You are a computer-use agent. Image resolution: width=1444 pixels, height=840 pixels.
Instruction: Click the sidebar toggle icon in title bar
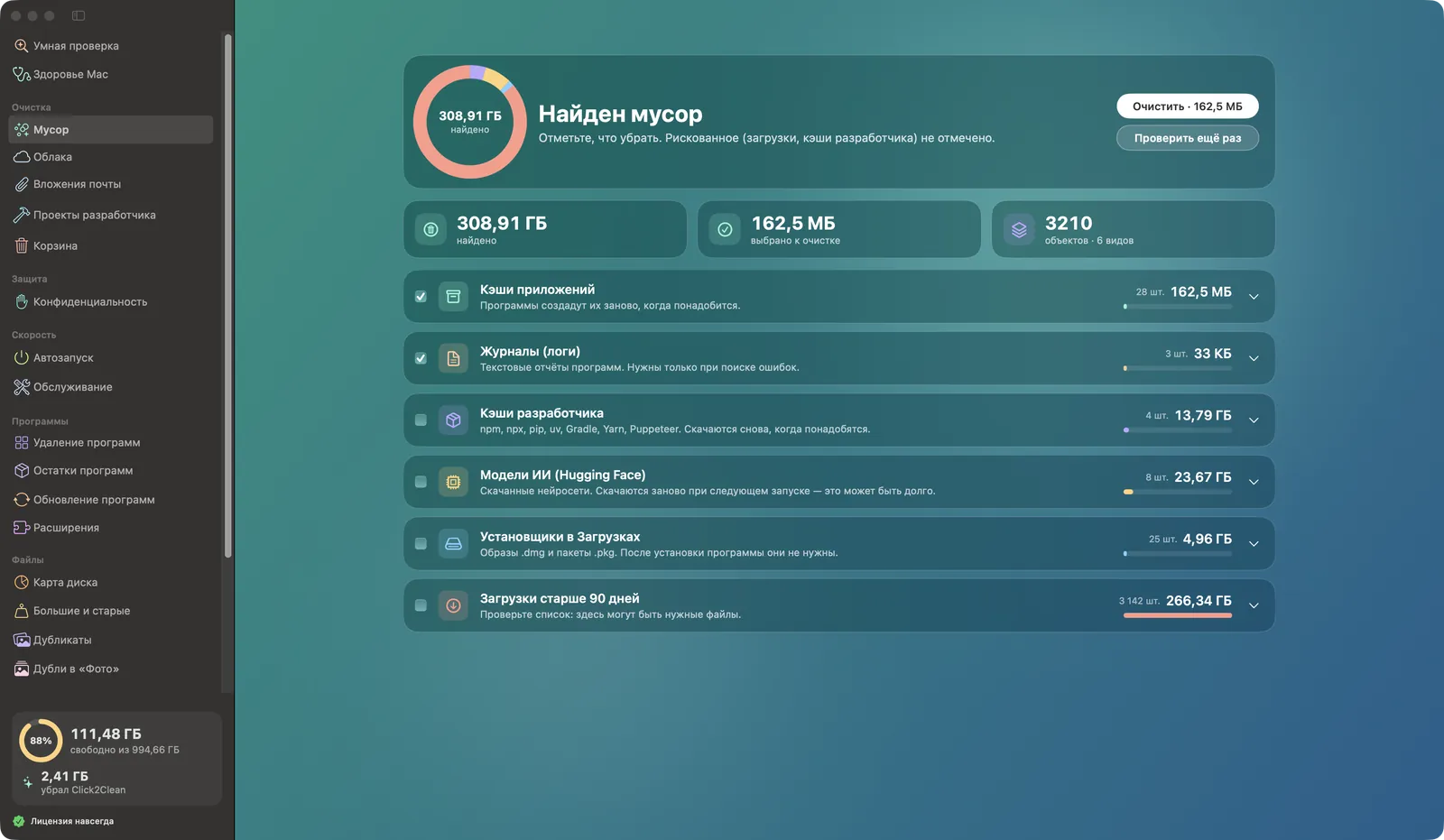click(x=79, y=15)
